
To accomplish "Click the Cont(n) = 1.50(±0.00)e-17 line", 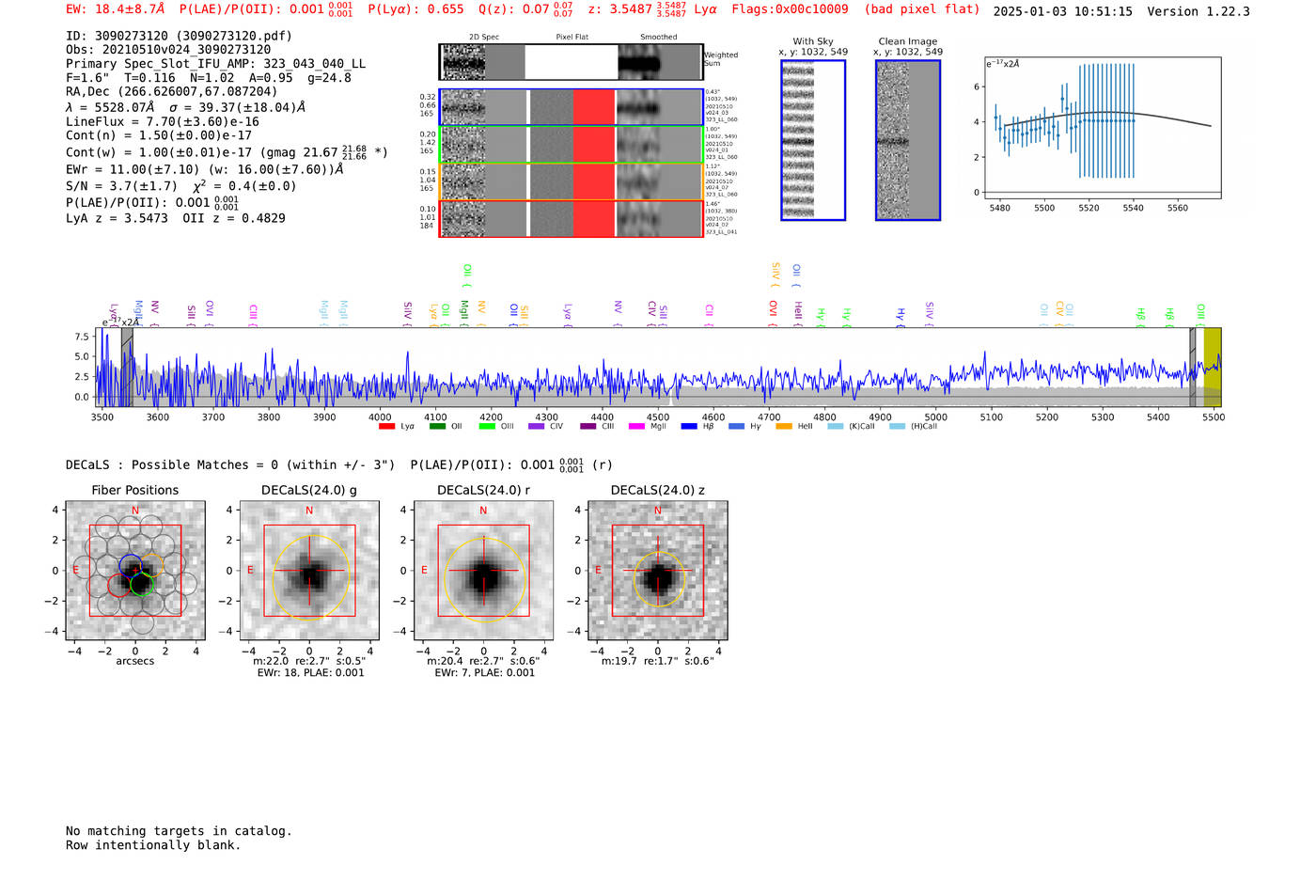I will tap(159, 135).
